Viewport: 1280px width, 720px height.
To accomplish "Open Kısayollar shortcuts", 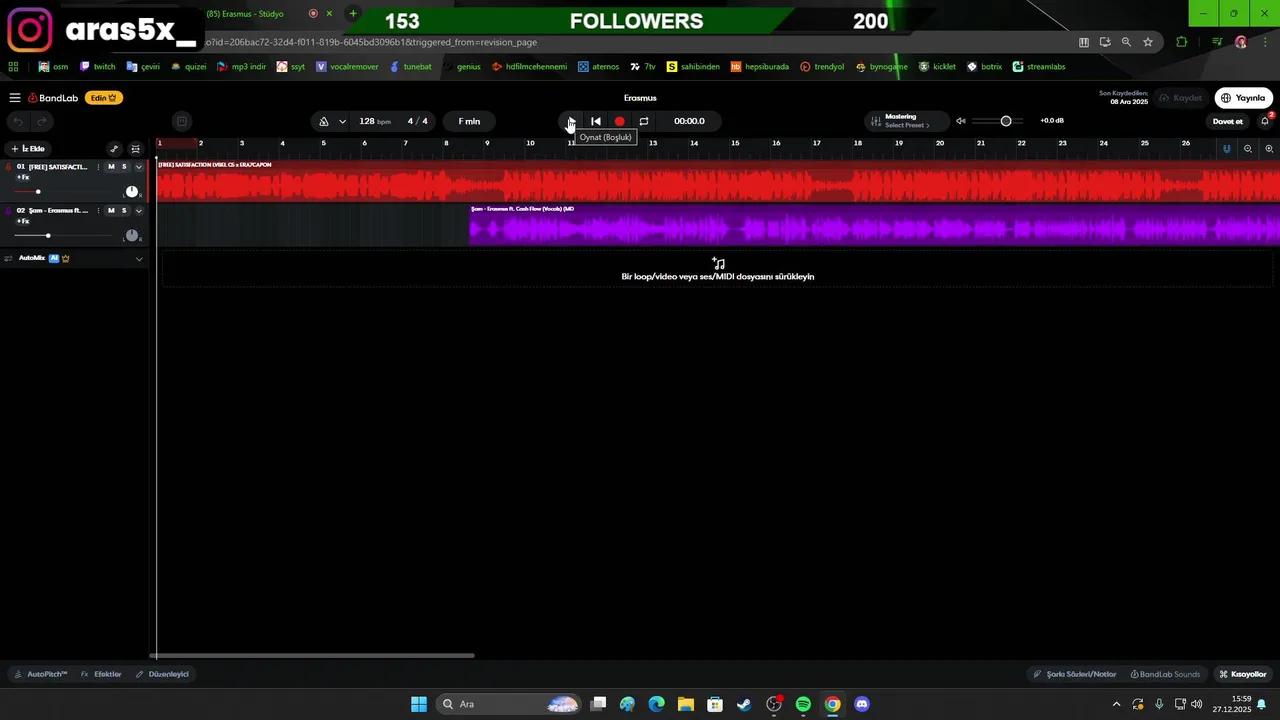I will 1243,674.
